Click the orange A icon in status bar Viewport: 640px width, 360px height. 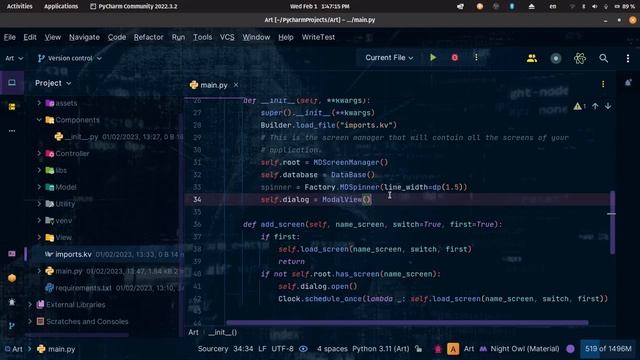coord(453,349)
